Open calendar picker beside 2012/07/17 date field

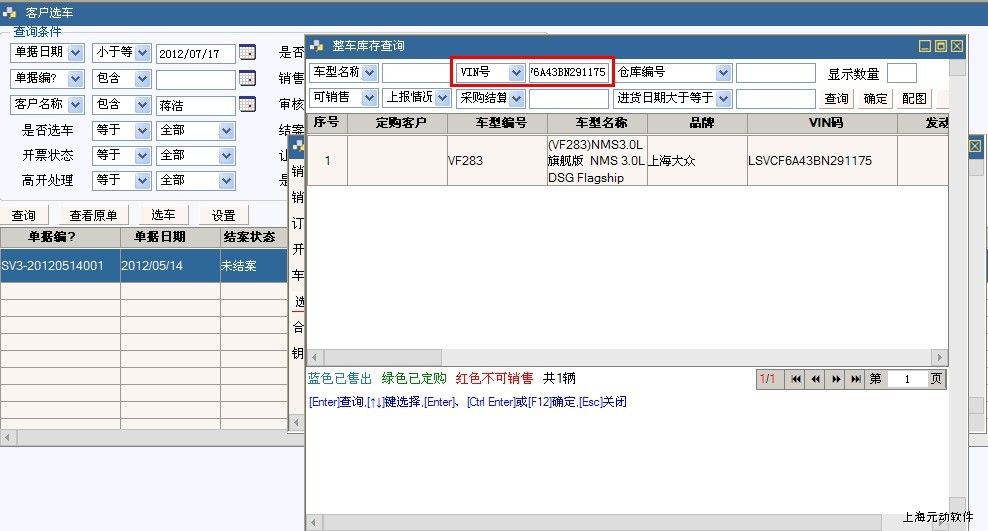[x=247, y=53]
